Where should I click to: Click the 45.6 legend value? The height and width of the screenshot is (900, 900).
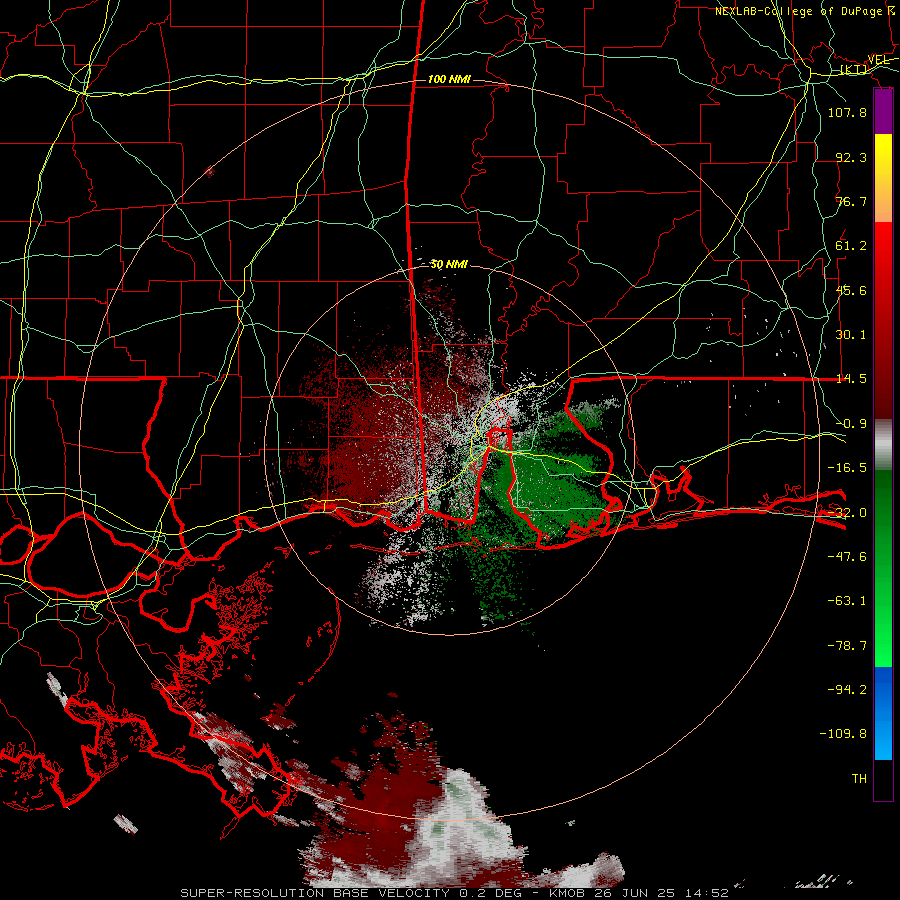[x=851, y=290]
